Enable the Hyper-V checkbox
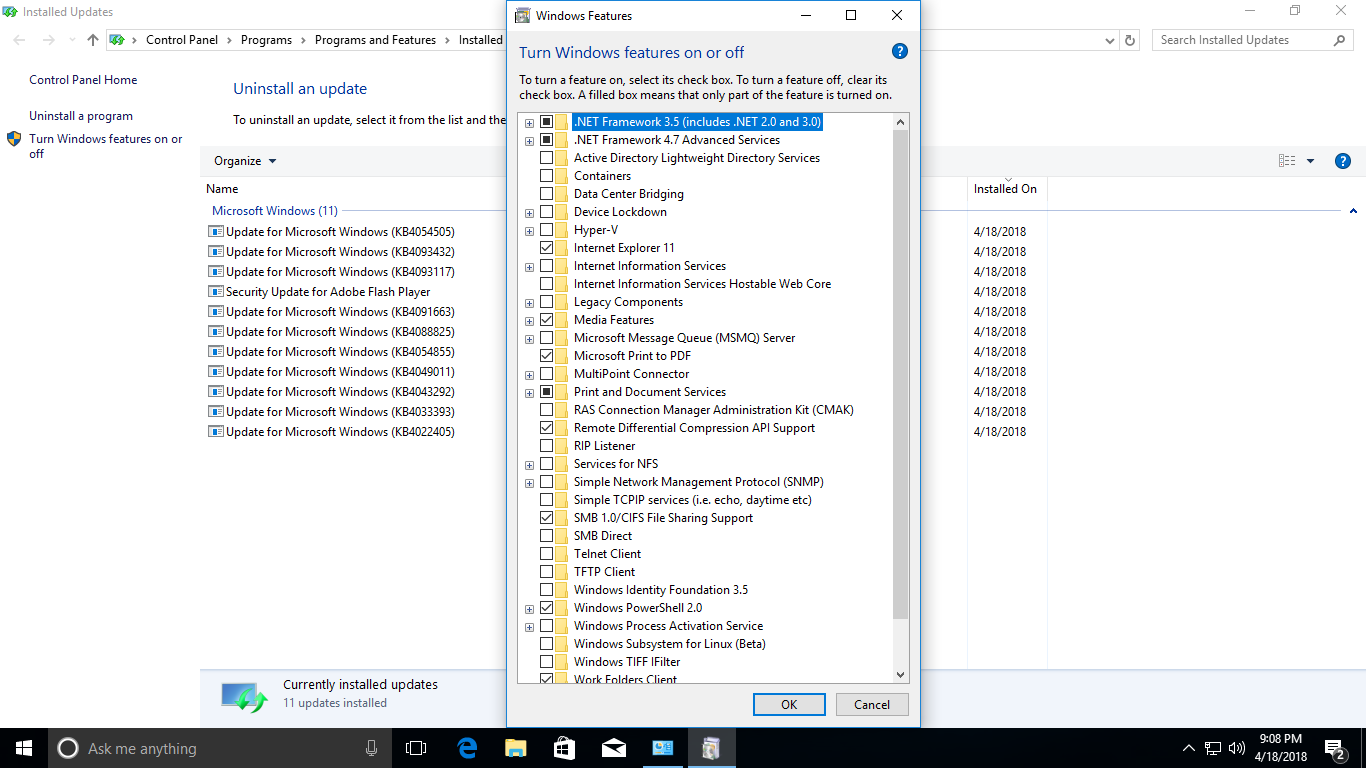Screen dimensions: 1366x768 [x=546, y=230]
